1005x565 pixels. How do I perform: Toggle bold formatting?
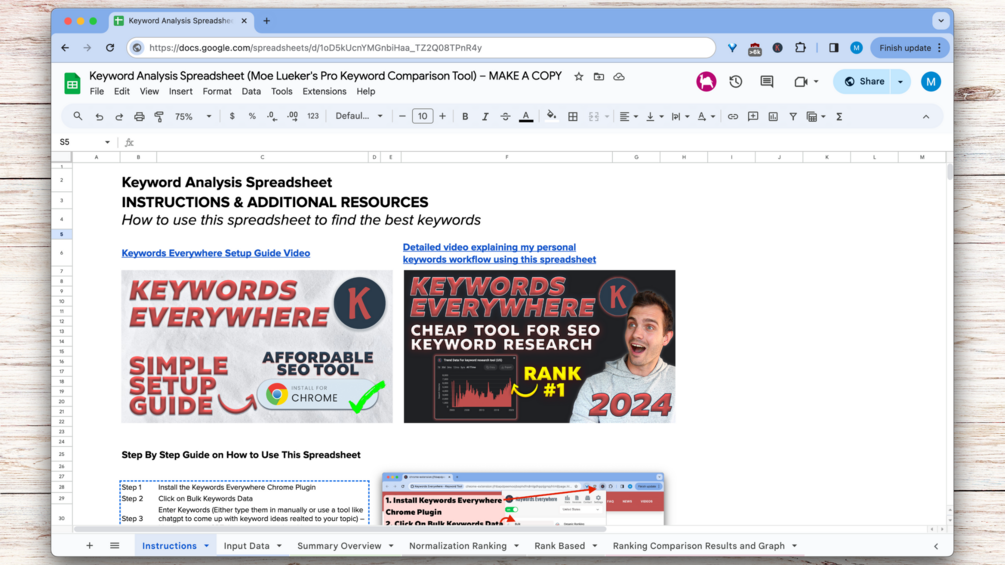(x=465, y=117)
